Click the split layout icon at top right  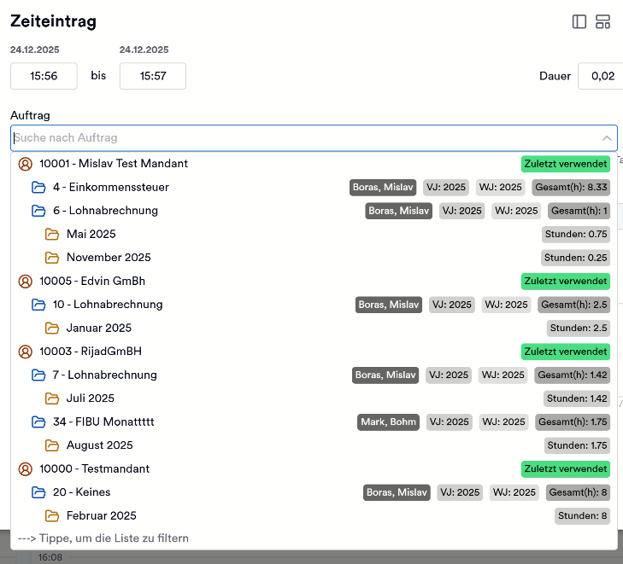point(603,22)
